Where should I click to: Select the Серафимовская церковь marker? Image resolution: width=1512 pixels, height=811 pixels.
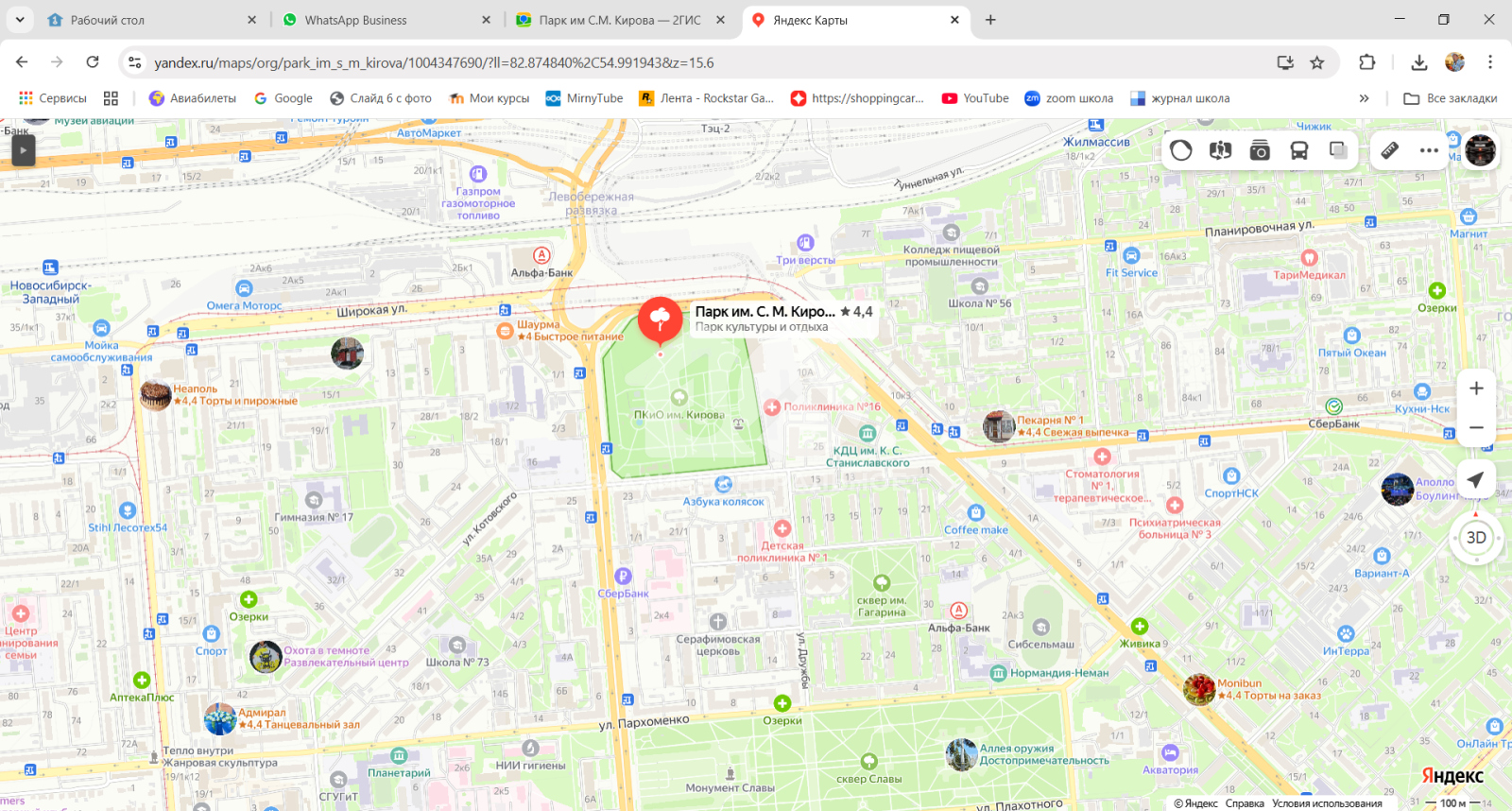pos(718,622)
